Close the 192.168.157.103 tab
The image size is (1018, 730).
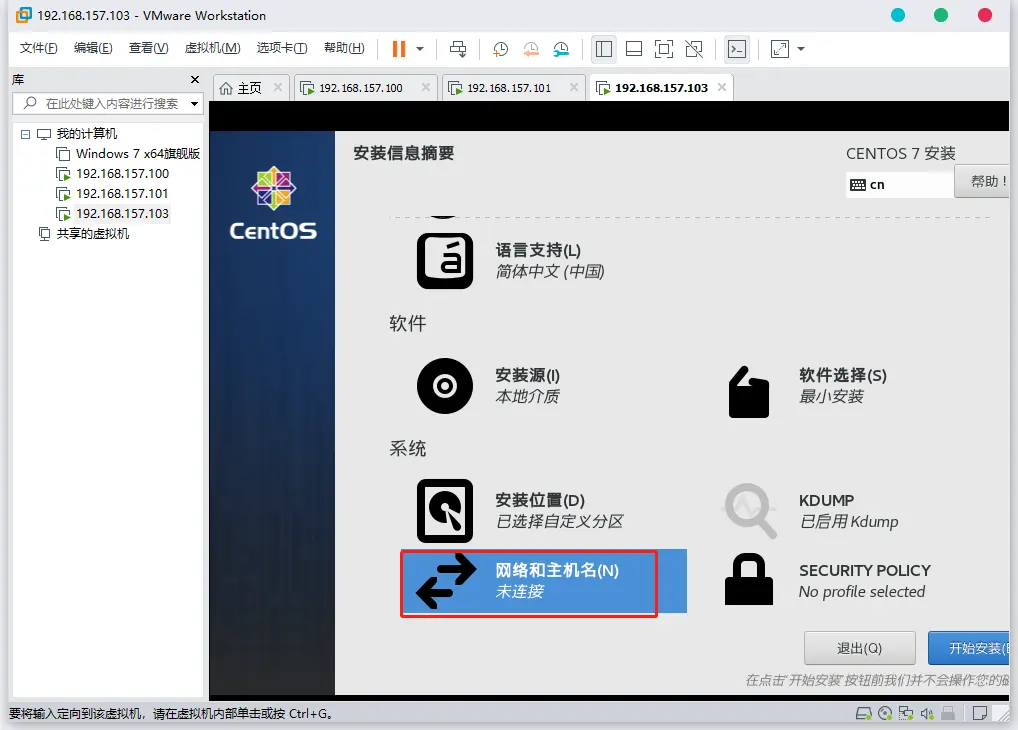coord(722,87)
